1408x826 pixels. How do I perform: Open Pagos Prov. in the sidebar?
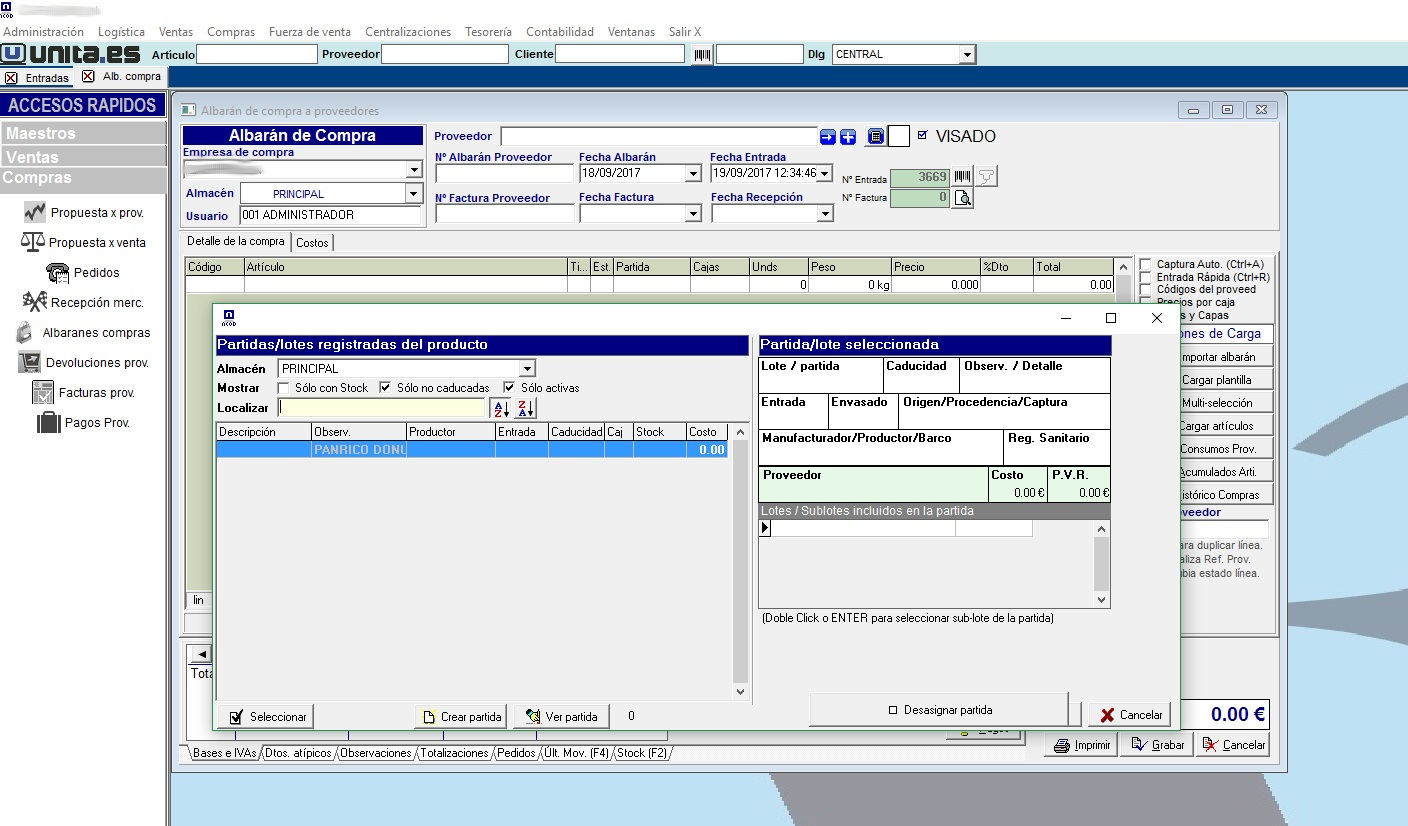[84, 422]
